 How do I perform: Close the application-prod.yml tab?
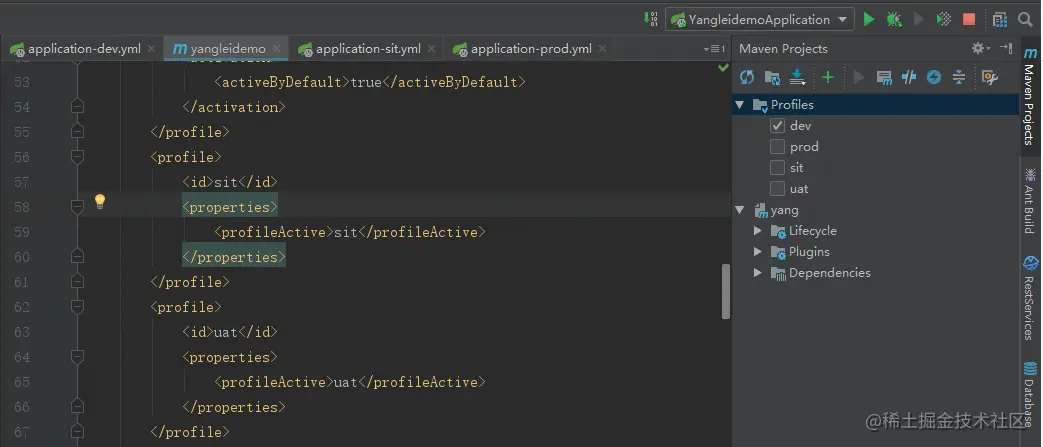click(x=603, y=49)
